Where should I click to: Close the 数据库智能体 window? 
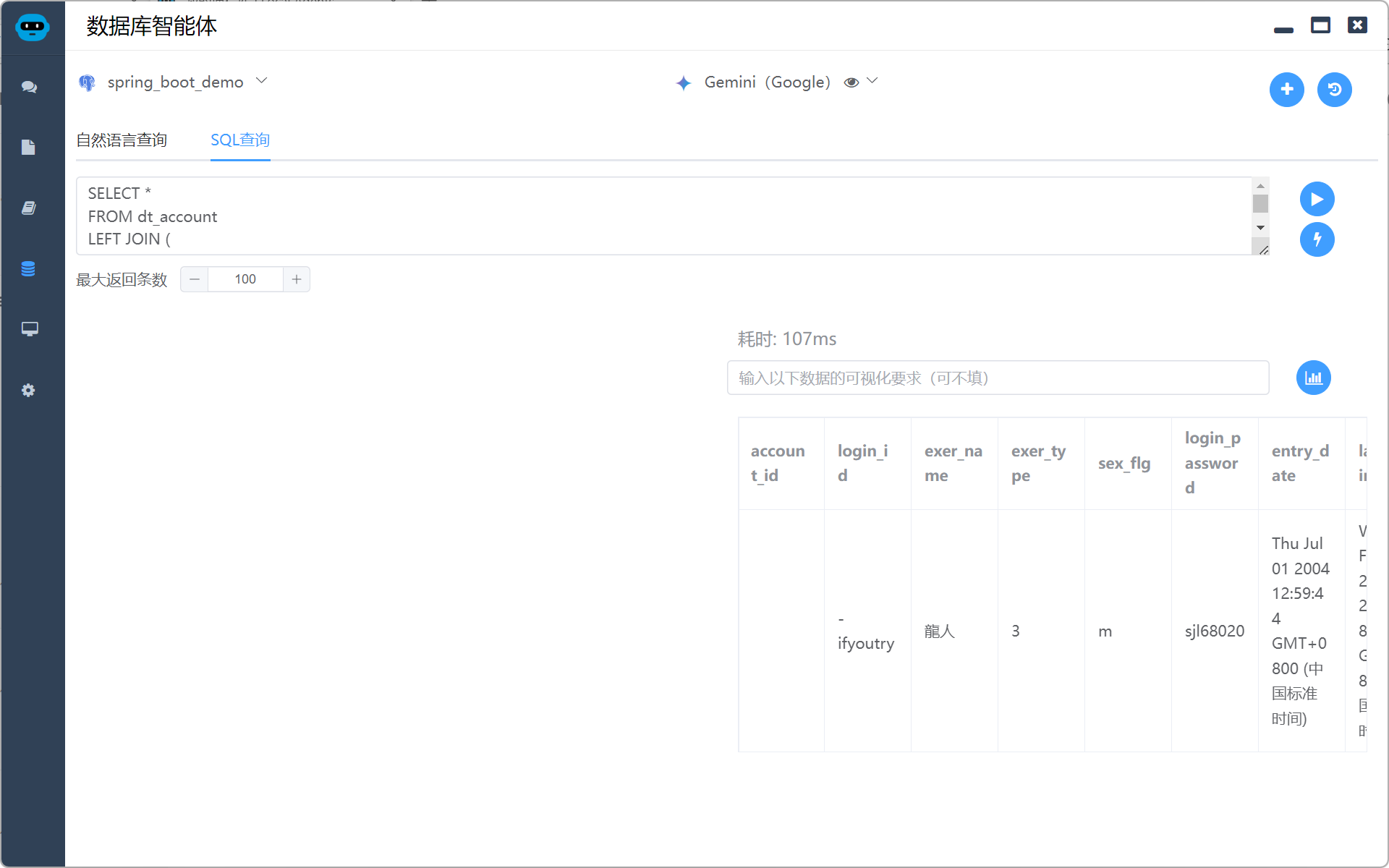pos(1357,25)
